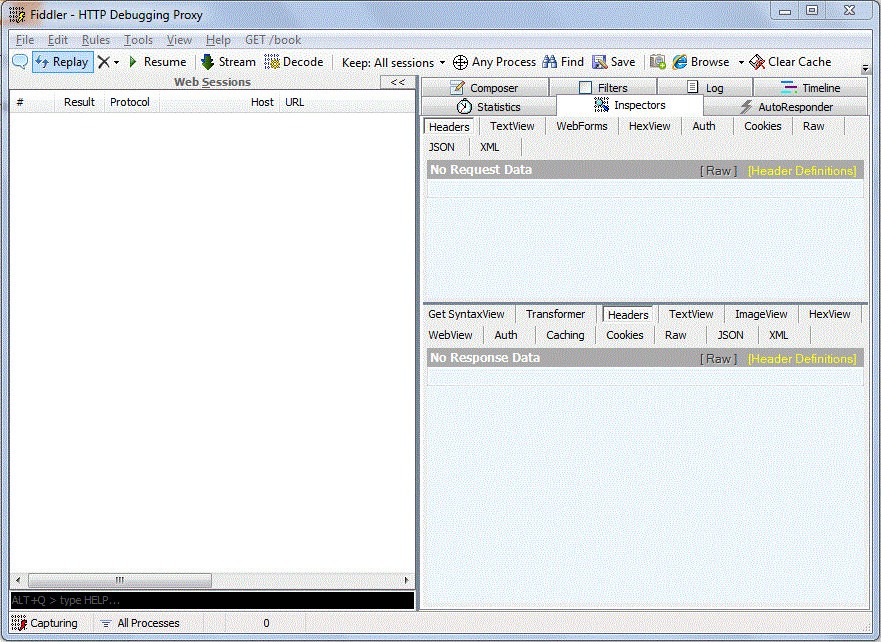Click the scroll left arrow in sessions list

pyautogui.click(x=18, y=580)
